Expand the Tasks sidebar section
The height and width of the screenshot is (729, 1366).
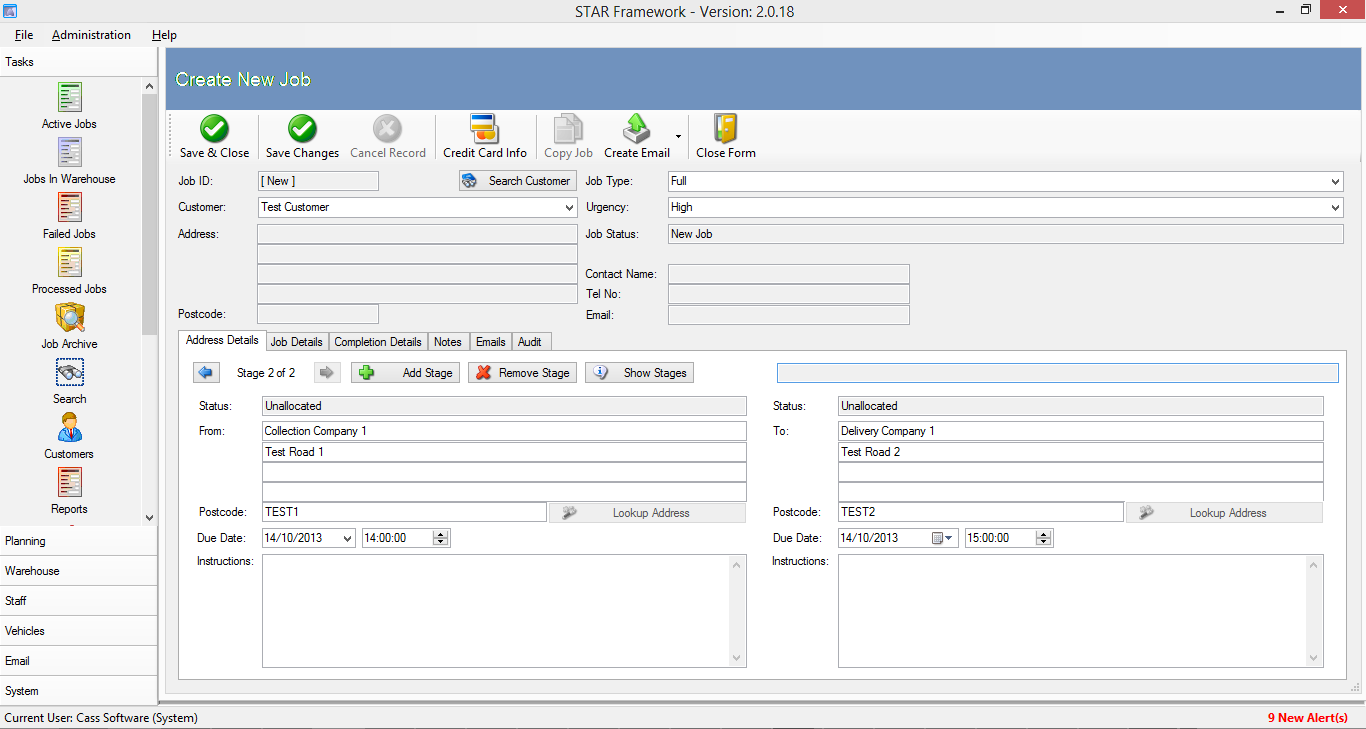click(78, 62)
